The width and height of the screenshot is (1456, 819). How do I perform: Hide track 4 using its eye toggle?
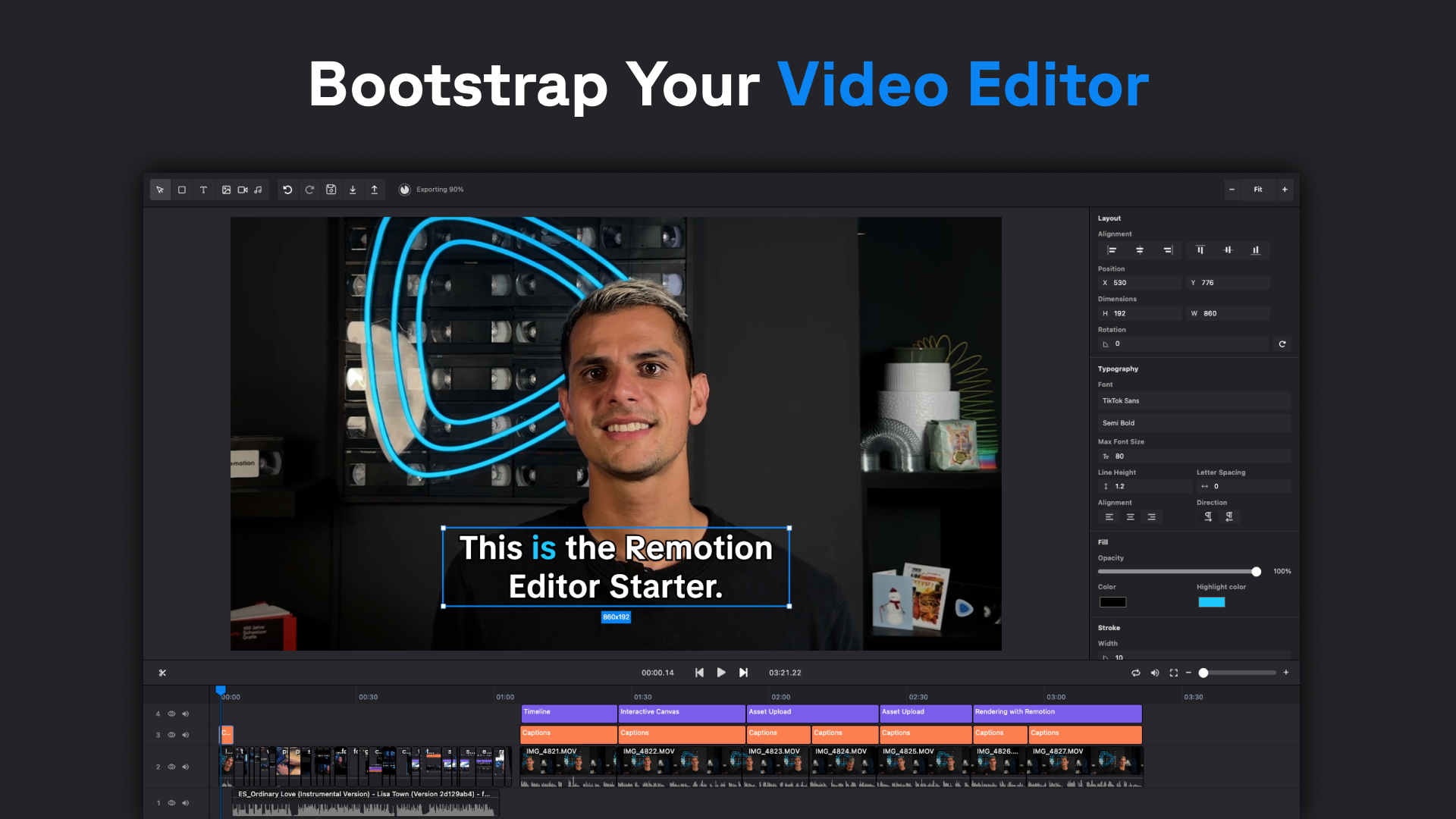click(x=171, y=714)
